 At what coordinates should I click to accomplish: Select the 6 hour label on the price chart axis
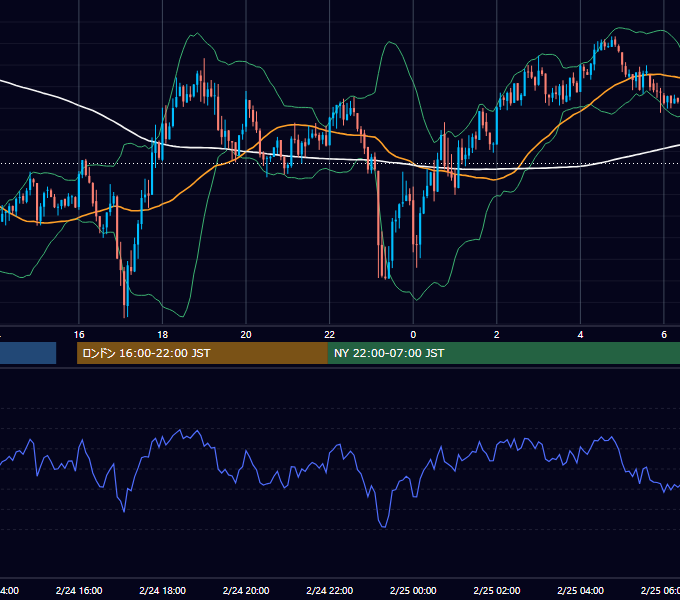coord(664,335)
